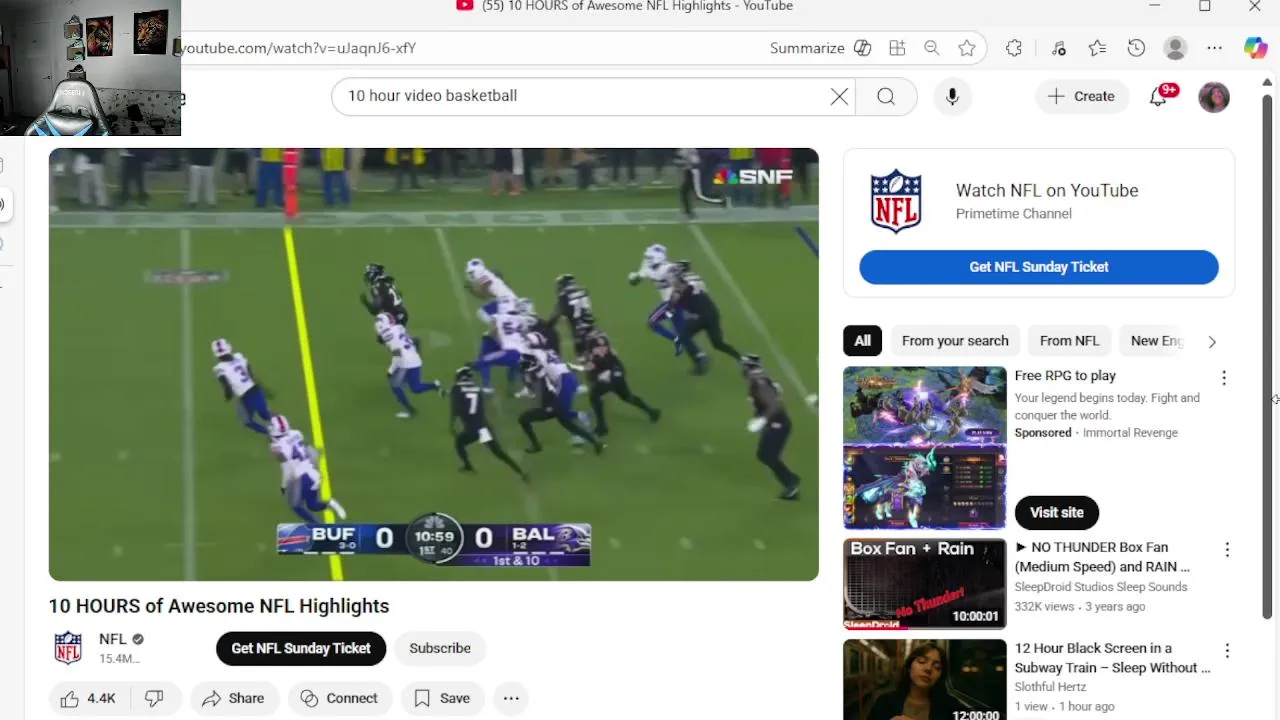
Task: Dislike the video with thumbs down
Action: pos(154,698)
